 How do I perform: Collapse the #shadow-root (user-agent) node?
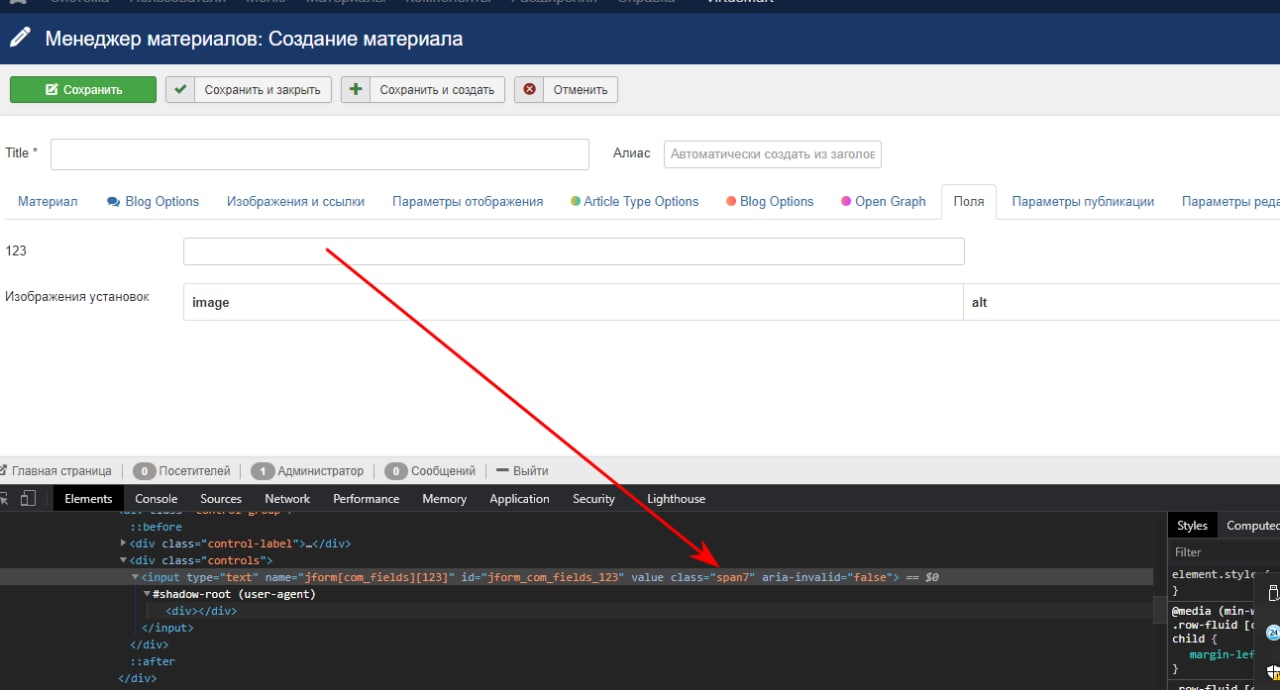point(147,594)
